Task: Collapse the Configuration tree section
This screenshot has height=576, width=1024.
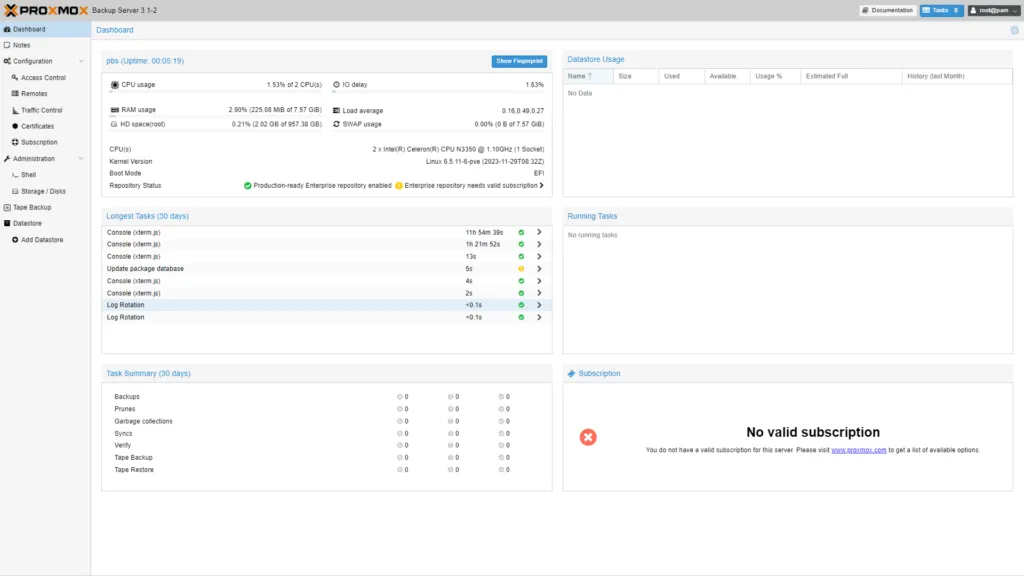Action: pyautogui.click(x=82, y=61)
